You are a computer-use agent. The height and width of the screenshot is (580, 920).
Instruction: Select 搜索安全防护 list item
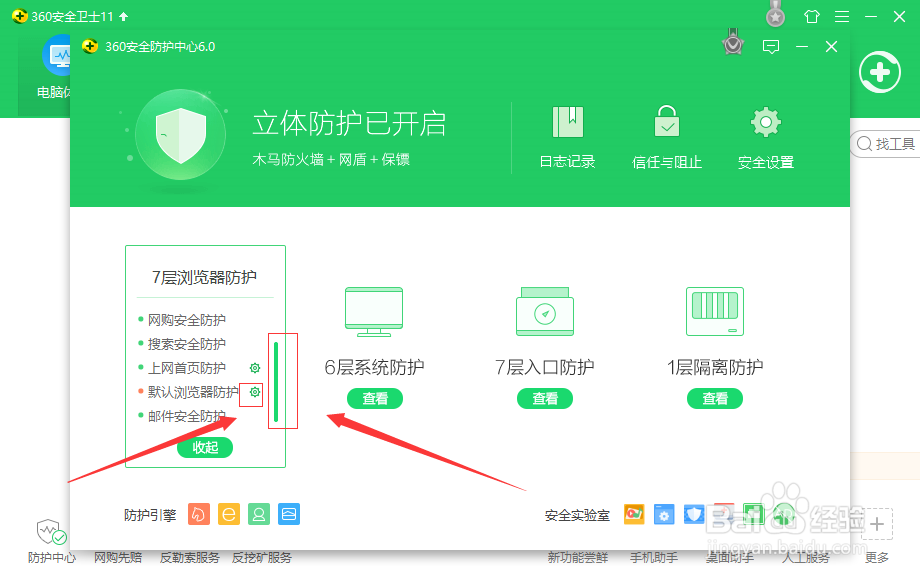[187, 344]
